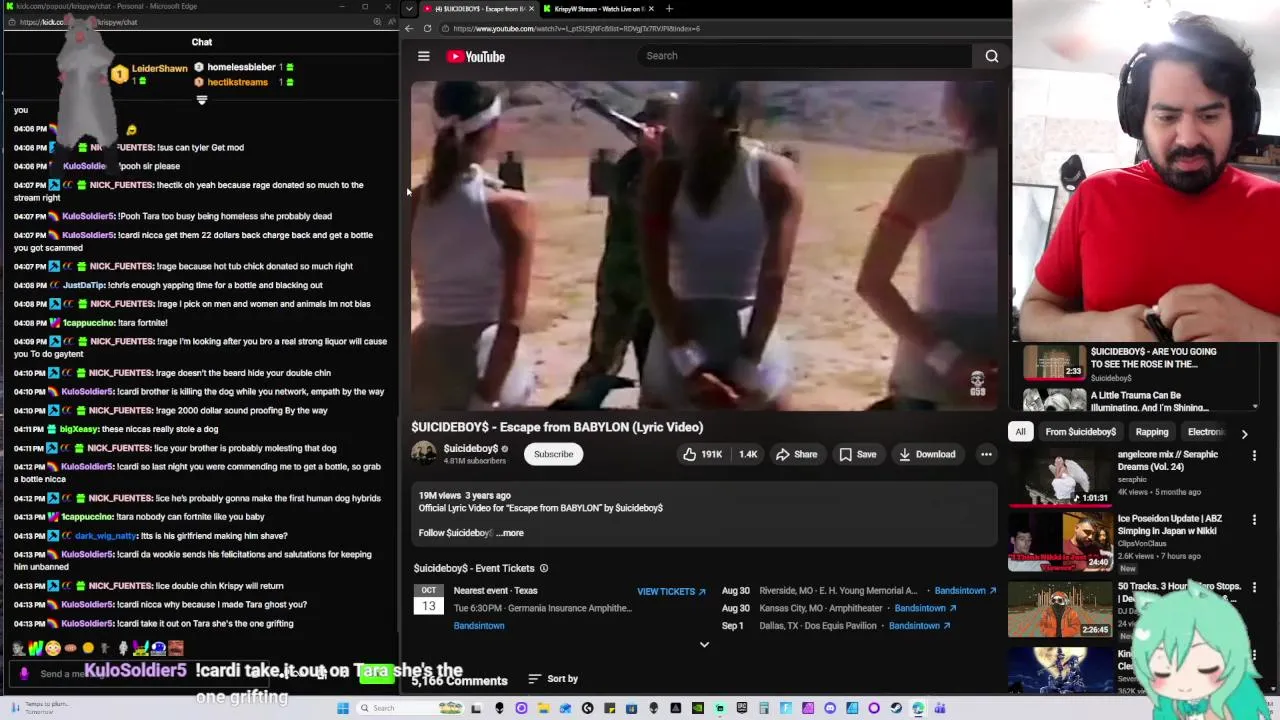Select the All filter chip

1020,432
